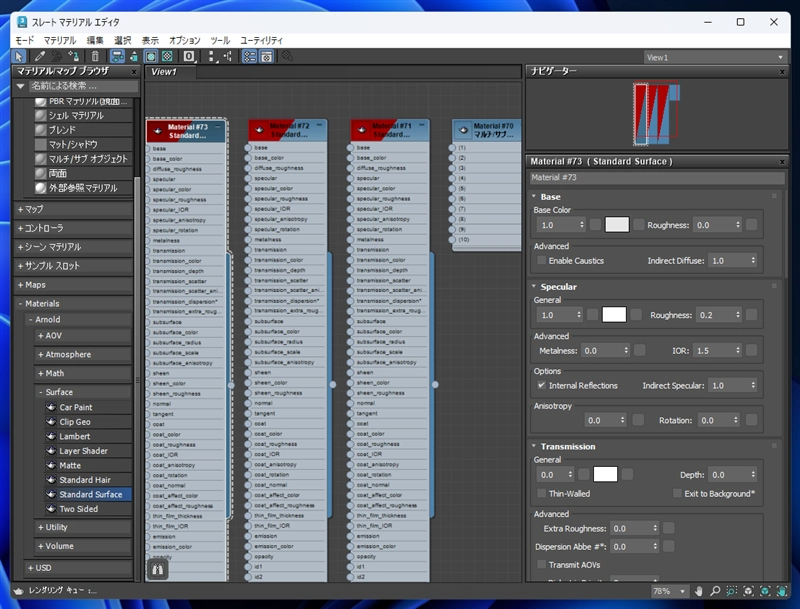Uncheck Internal Reflections checkbox
This screenshot has height=609, width=800.
(542, 386)
